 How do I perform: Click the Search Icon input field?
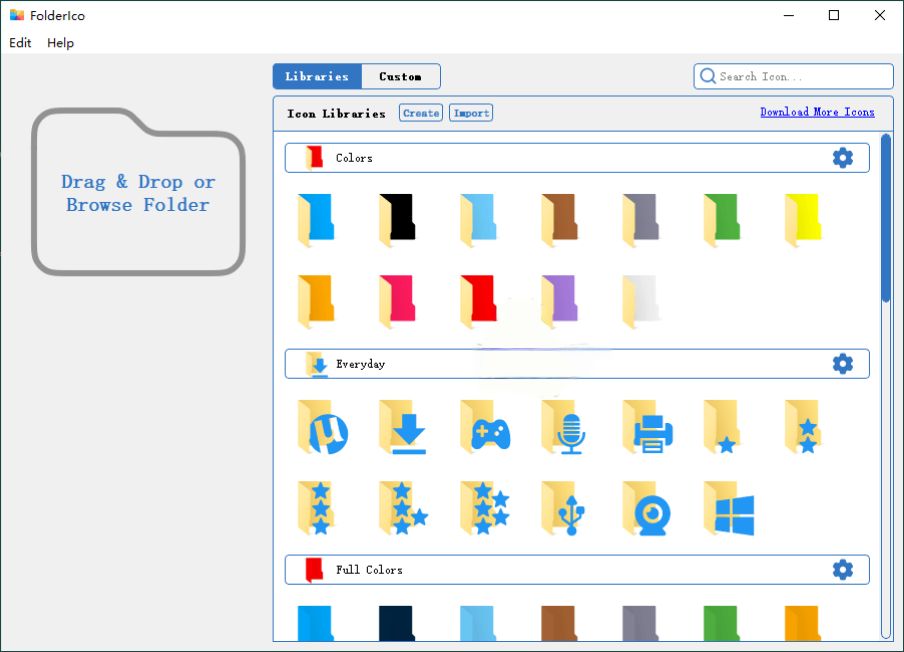coord(800,77)
